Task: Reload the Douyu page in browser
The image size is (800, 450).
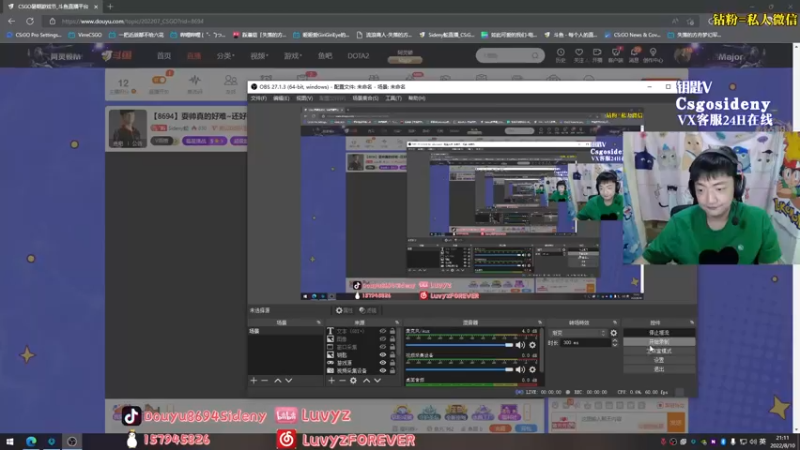Action: 30,21
